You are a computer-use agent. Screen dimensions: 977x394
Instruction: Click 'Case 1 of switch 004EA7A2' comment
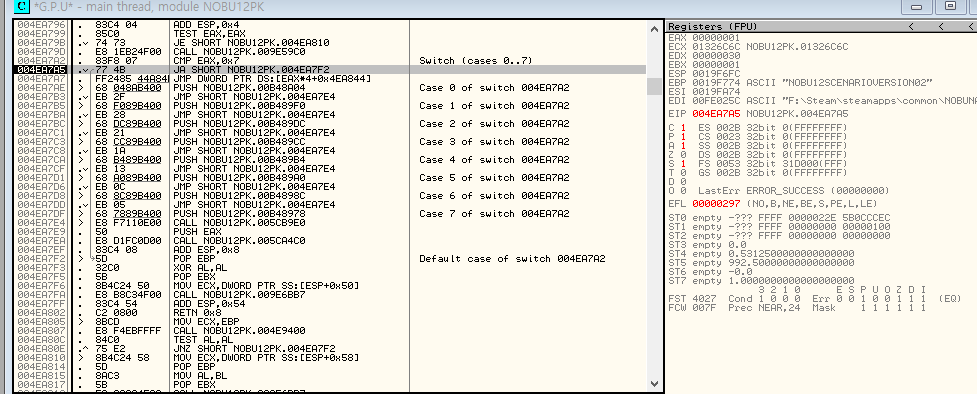pos(494,105)
